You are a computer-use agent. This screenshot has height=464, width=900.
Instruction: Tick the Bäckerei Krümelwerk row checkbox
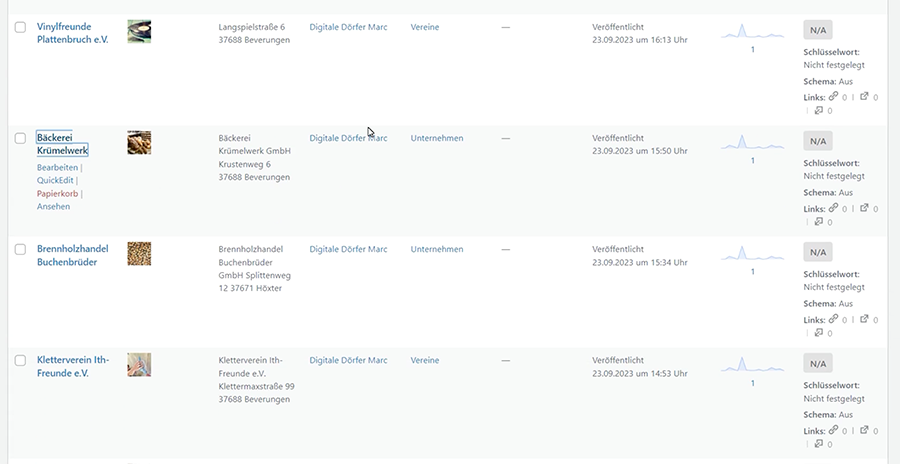(20, 138)
